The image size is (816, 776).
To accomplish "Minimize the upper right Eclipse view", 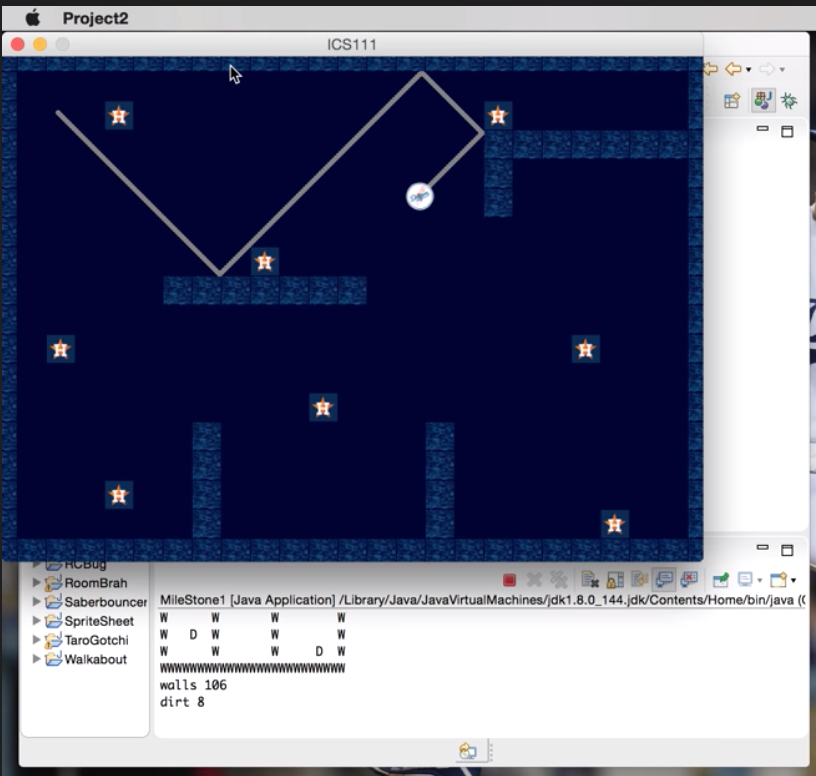I will [x=762, y=129].
